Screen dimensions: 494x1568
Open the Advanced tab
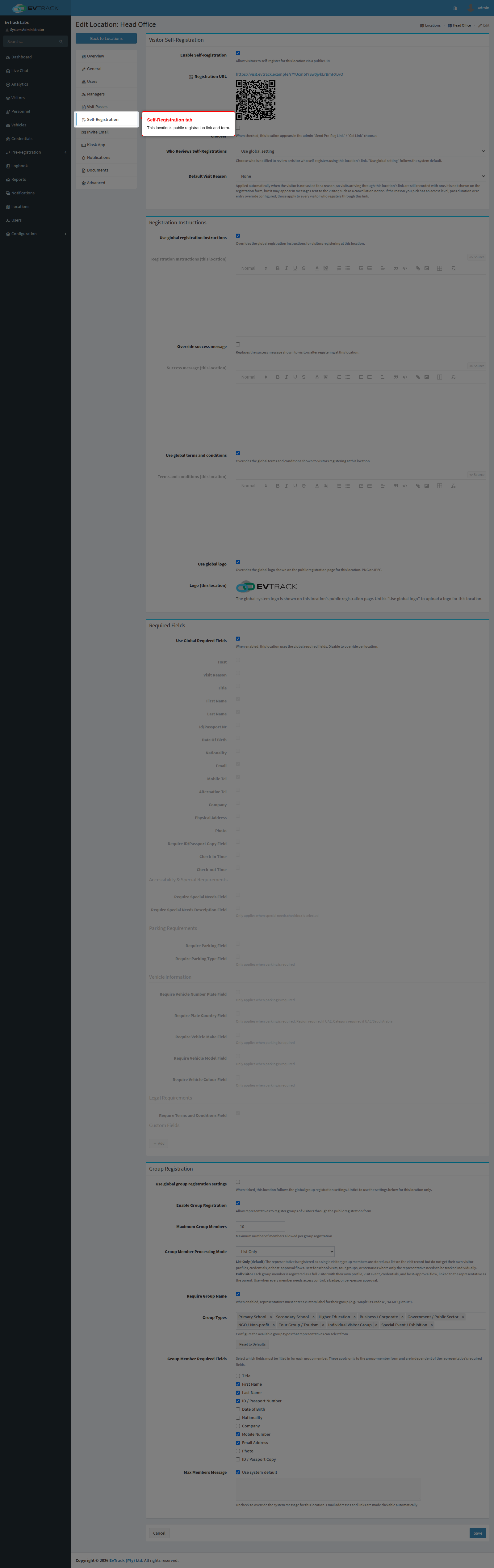[x=106, y=183]
